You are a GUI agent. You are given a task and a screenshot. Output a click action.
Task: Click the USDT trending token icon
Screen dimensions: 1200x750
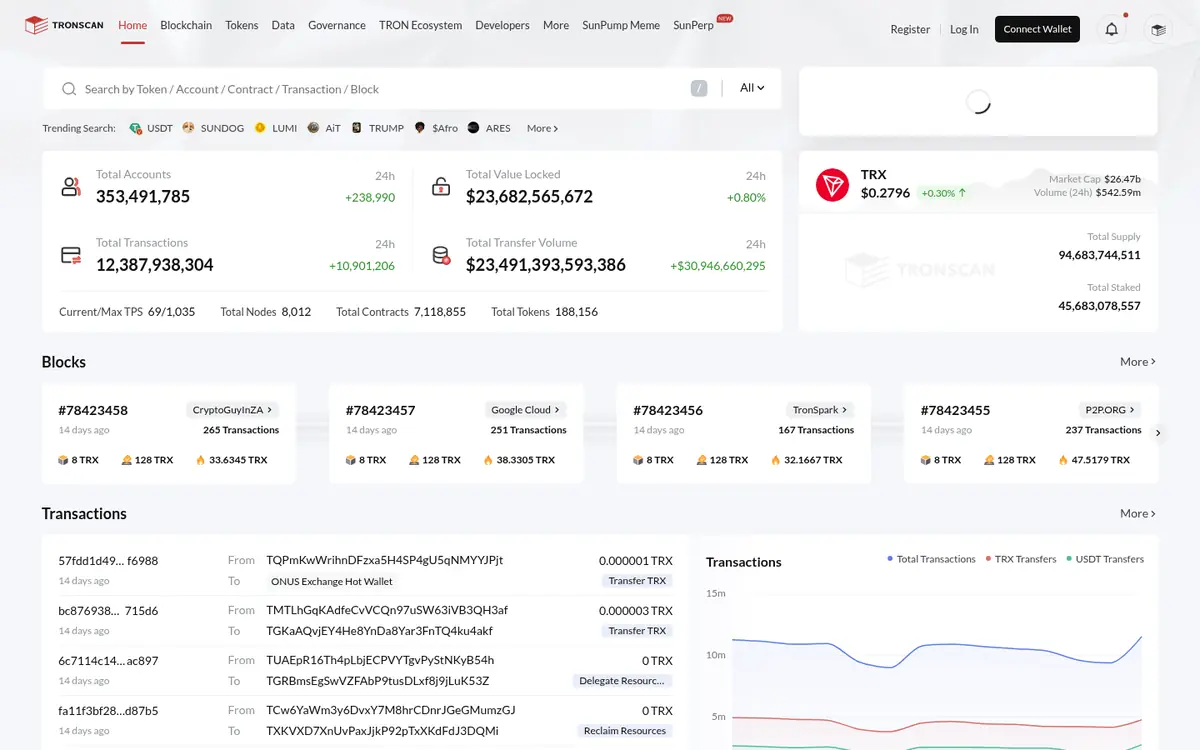[136, 128]
